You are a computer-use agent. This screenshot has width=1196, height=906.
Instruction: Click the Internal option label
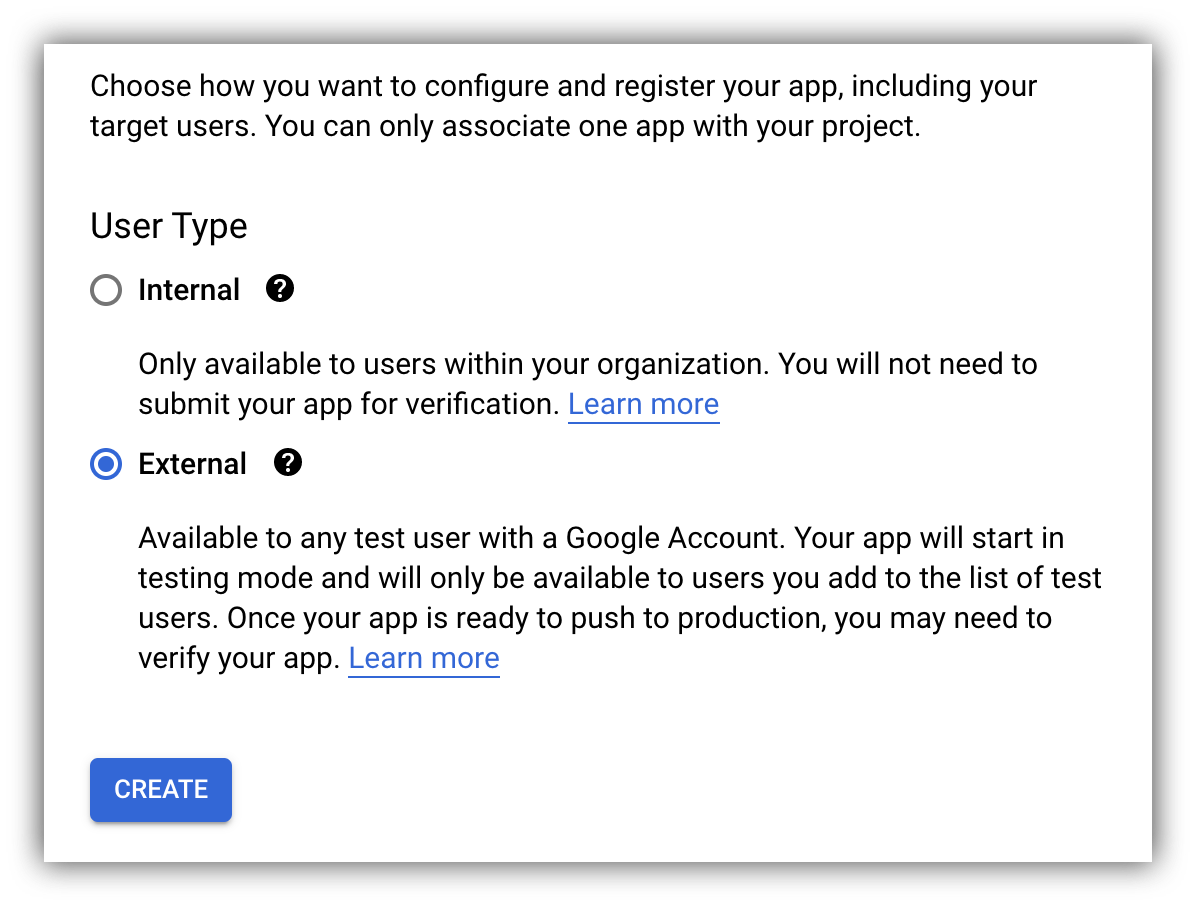pyautogui.click(x=189, y=290)
